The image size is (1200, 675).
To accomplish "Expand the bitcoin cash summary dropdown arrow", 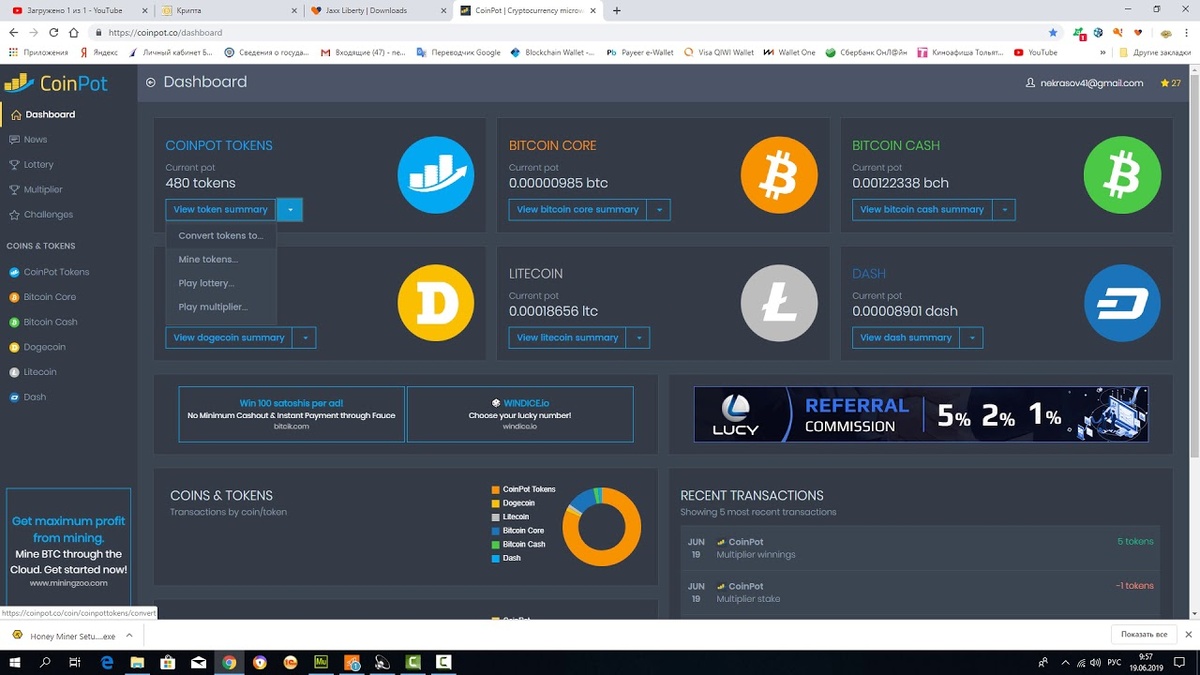I will (x=1004, y=209).
